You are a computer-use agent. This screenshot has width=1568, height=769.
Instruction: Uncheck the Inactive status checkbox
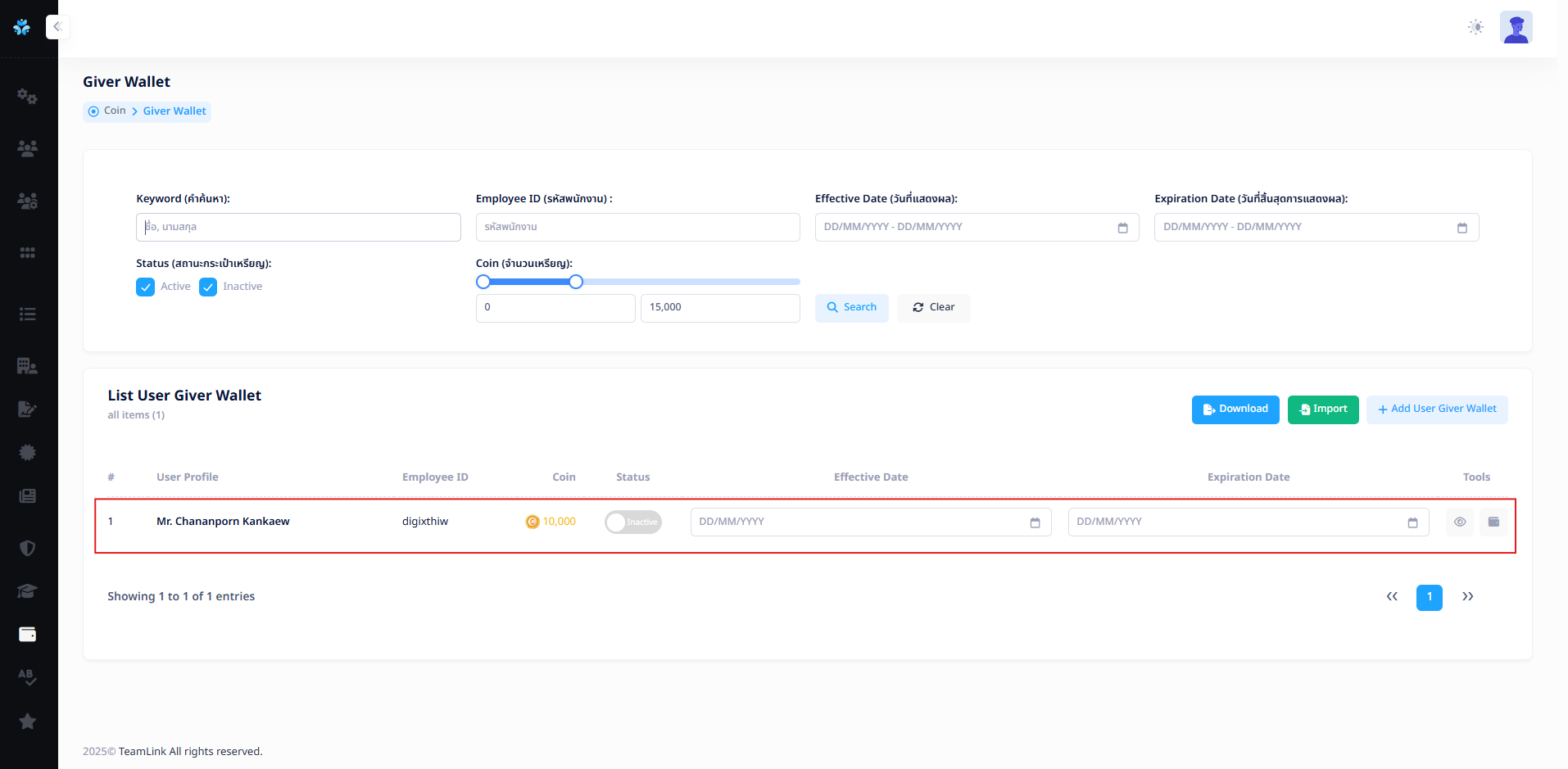tap(208, 287)
